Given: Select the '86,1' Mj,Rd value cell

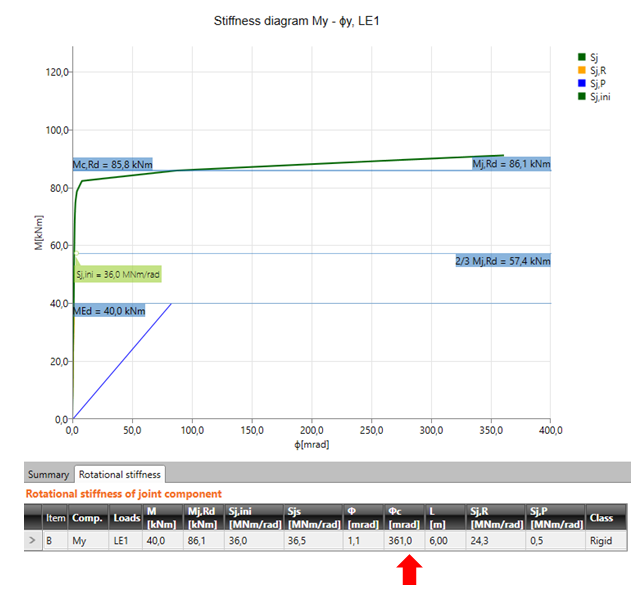Looking at the screenshot, I should 203,541.
